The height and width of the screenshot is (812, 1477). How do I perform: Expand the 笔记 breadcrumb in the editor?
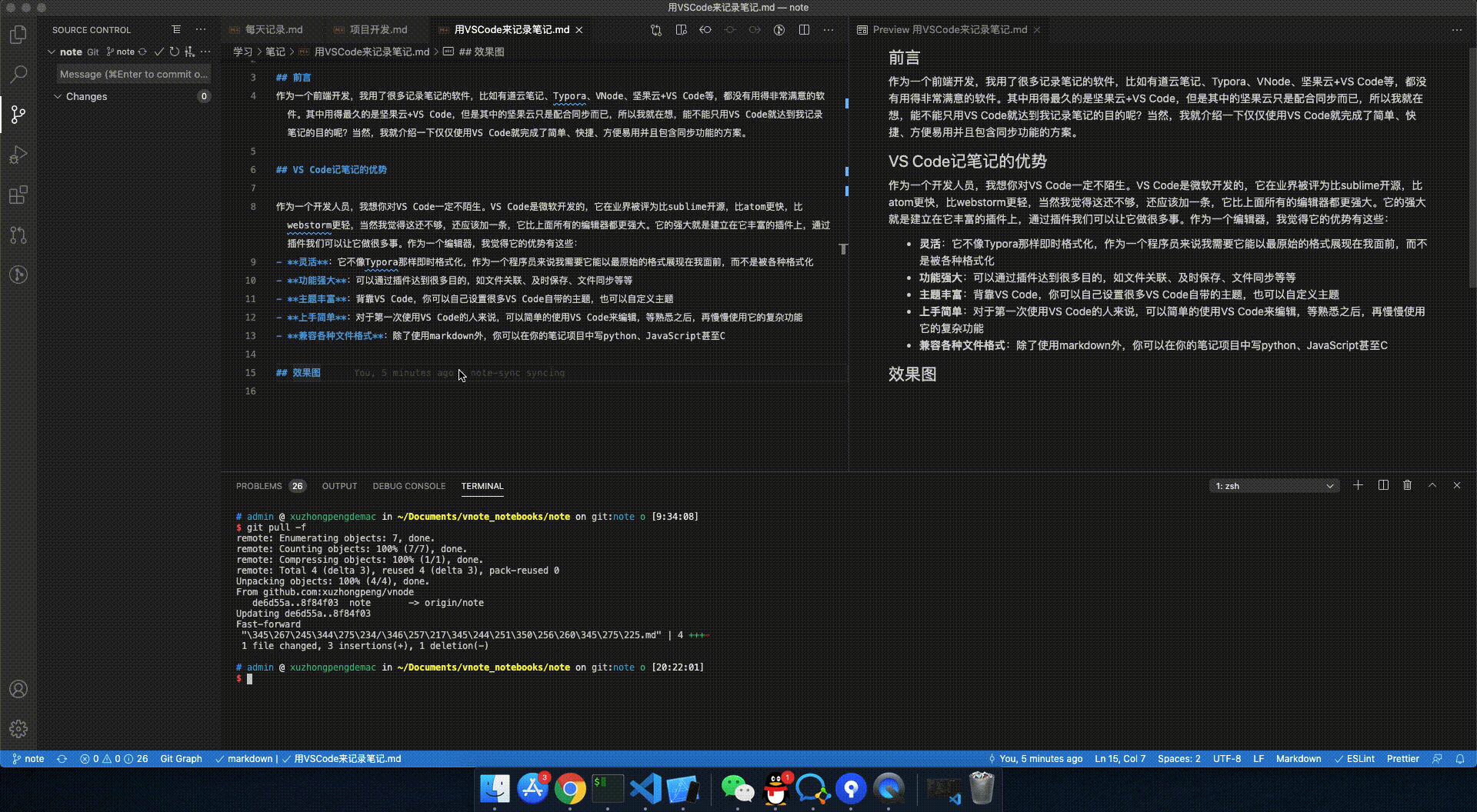tap(274, 52)
